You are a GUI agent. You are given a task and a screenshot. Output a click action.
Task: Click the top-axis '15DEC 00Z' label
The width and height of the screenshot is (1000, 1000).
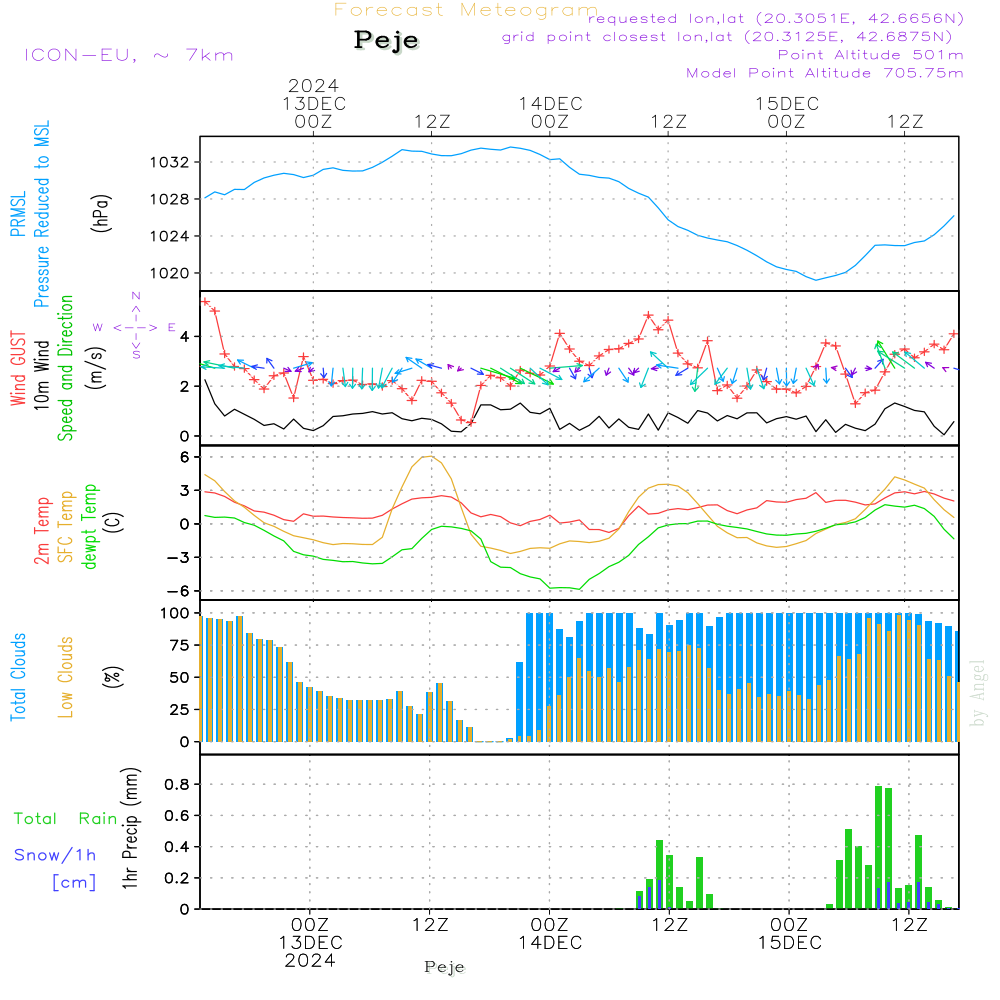coord(787,112)
